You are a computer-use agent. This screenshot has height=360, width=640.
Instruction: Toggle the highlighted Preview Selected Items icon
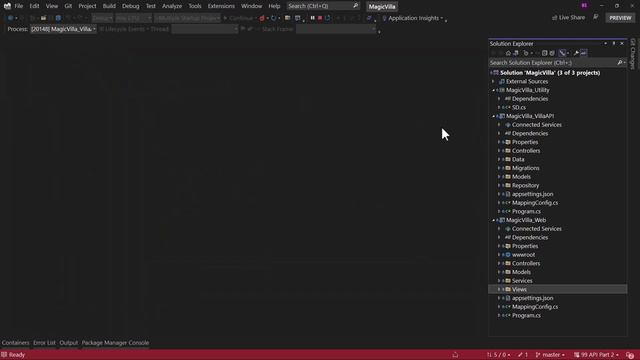[584, 53]
